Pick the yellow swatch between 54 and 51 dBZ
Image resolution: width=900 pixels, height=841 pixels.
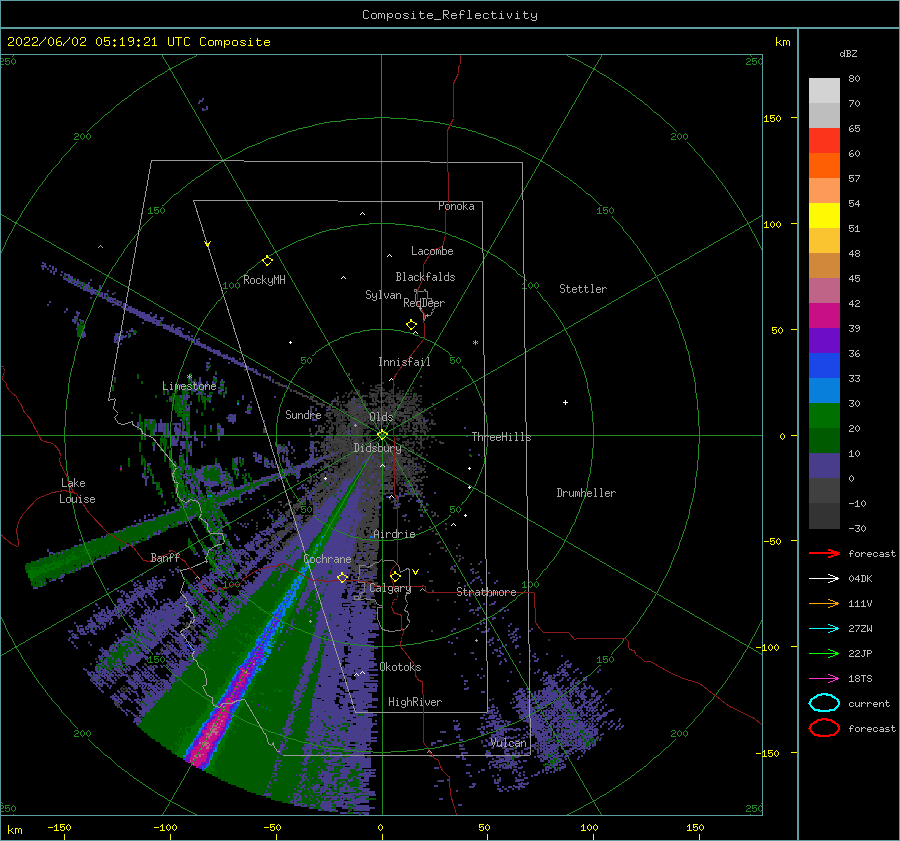coord(824,216)
